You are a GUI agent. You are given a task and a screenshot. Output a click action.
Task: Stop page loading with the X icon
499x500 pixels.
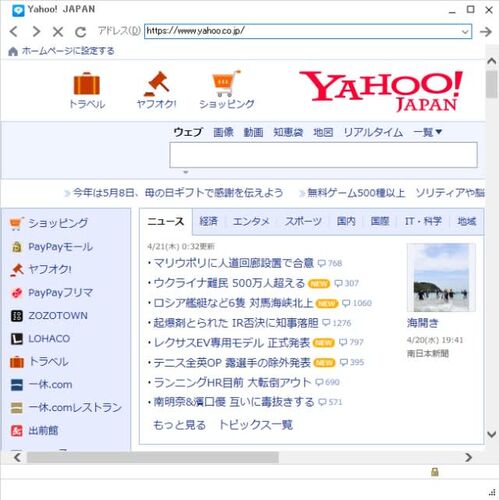click(58, 32)
